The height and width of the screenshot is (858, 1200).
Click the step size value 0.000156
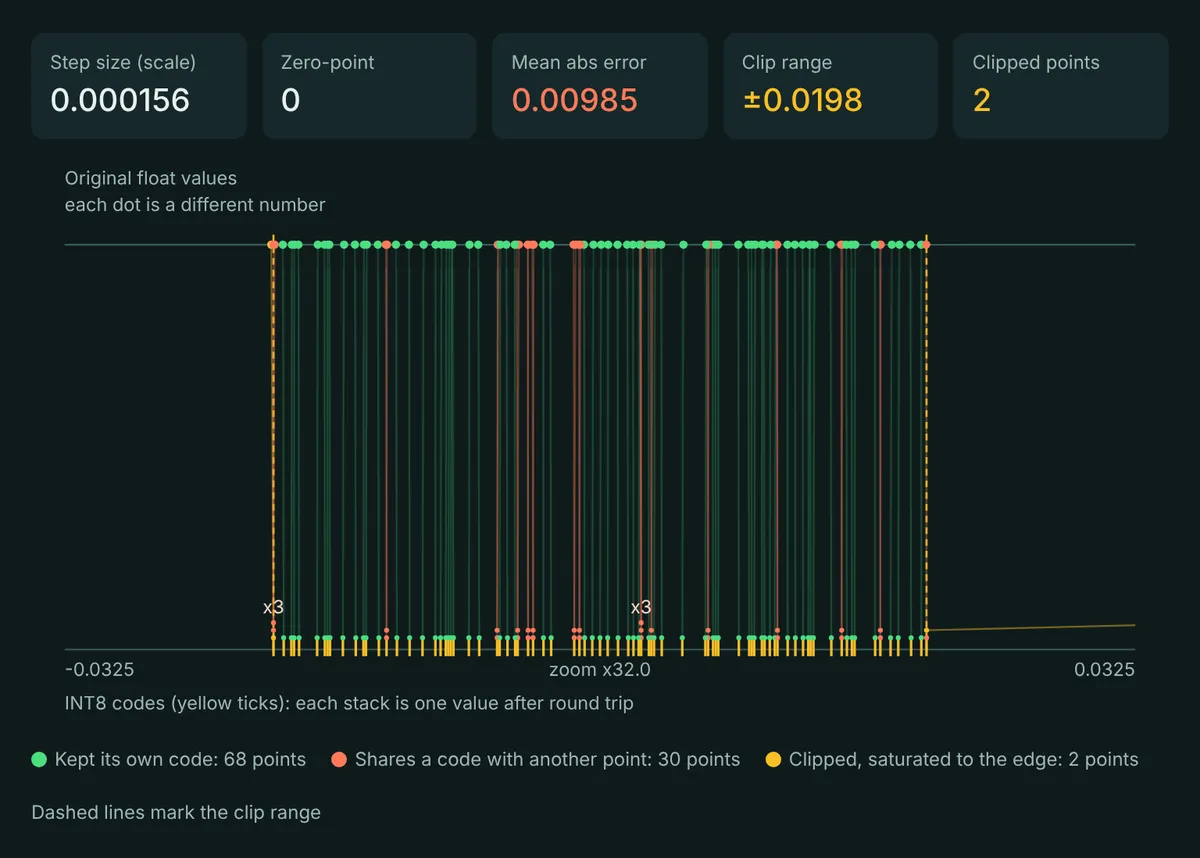point(120,100)
